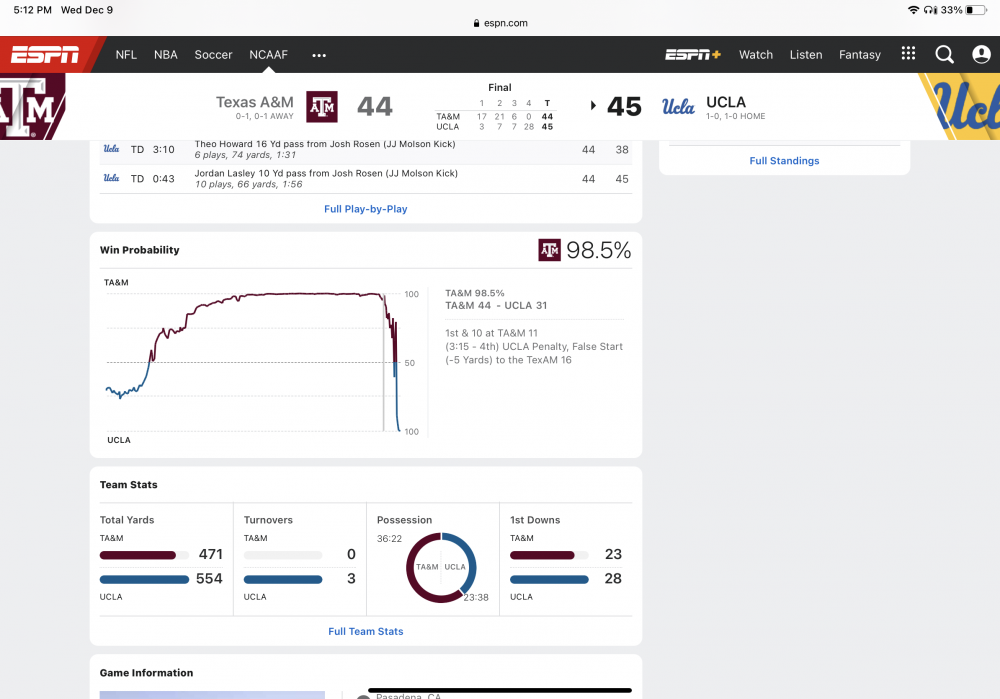Tap the espn.com address bar

pyautogui.click(x=498, y=23)
